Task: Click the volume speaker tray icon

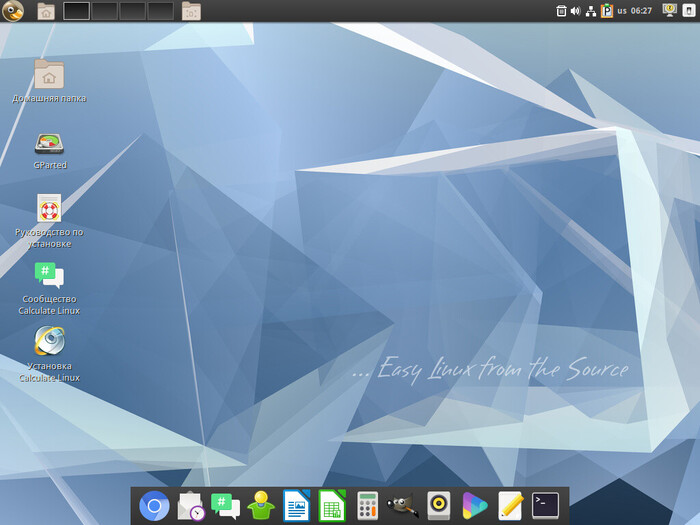Action: (x=575, y=11)
